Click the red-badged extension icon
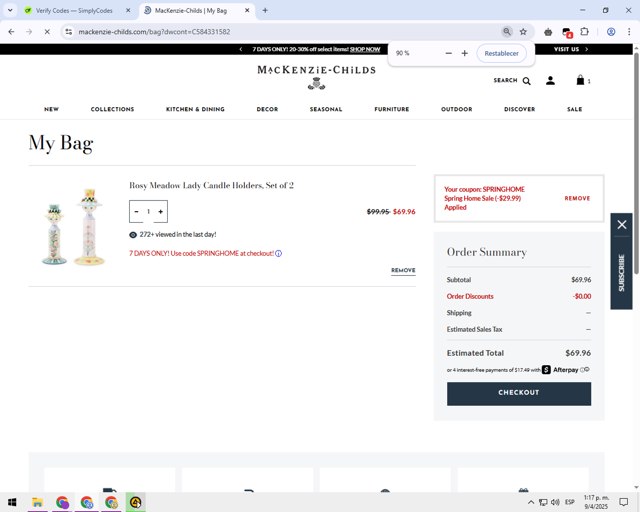Screen dimensions: 640x512 (567, 32)
